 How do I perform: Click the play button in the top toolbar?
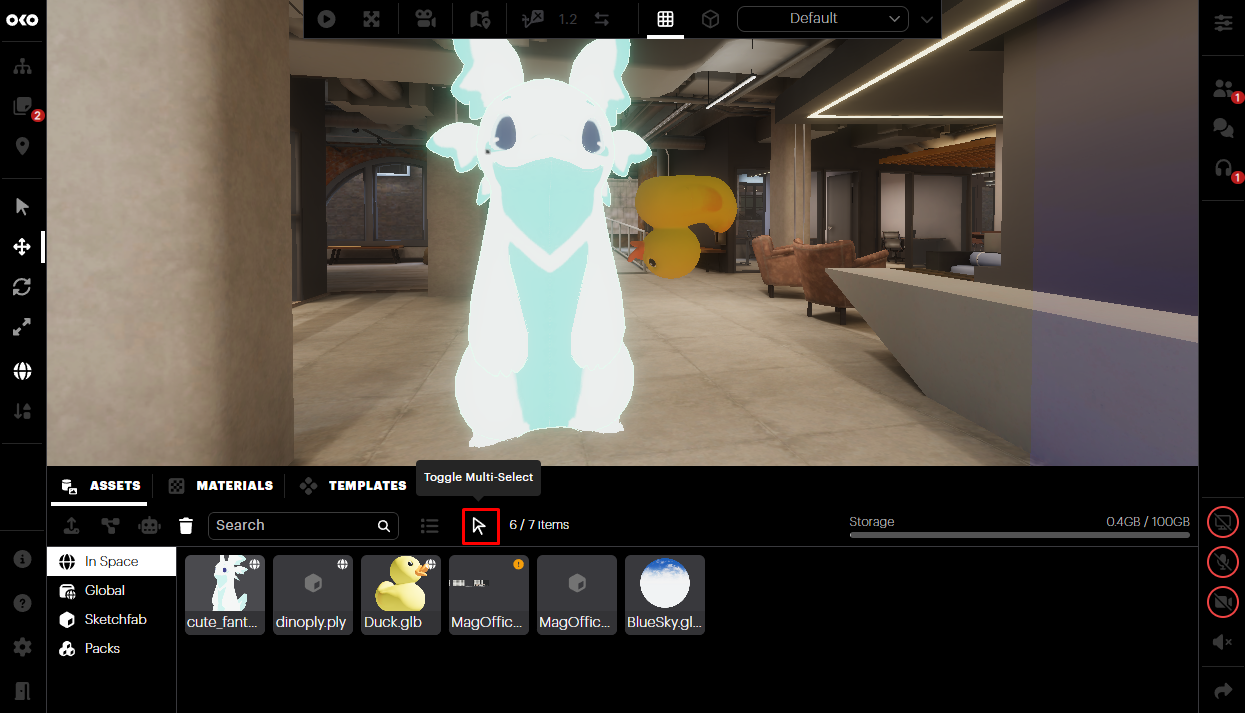(326, 18)
